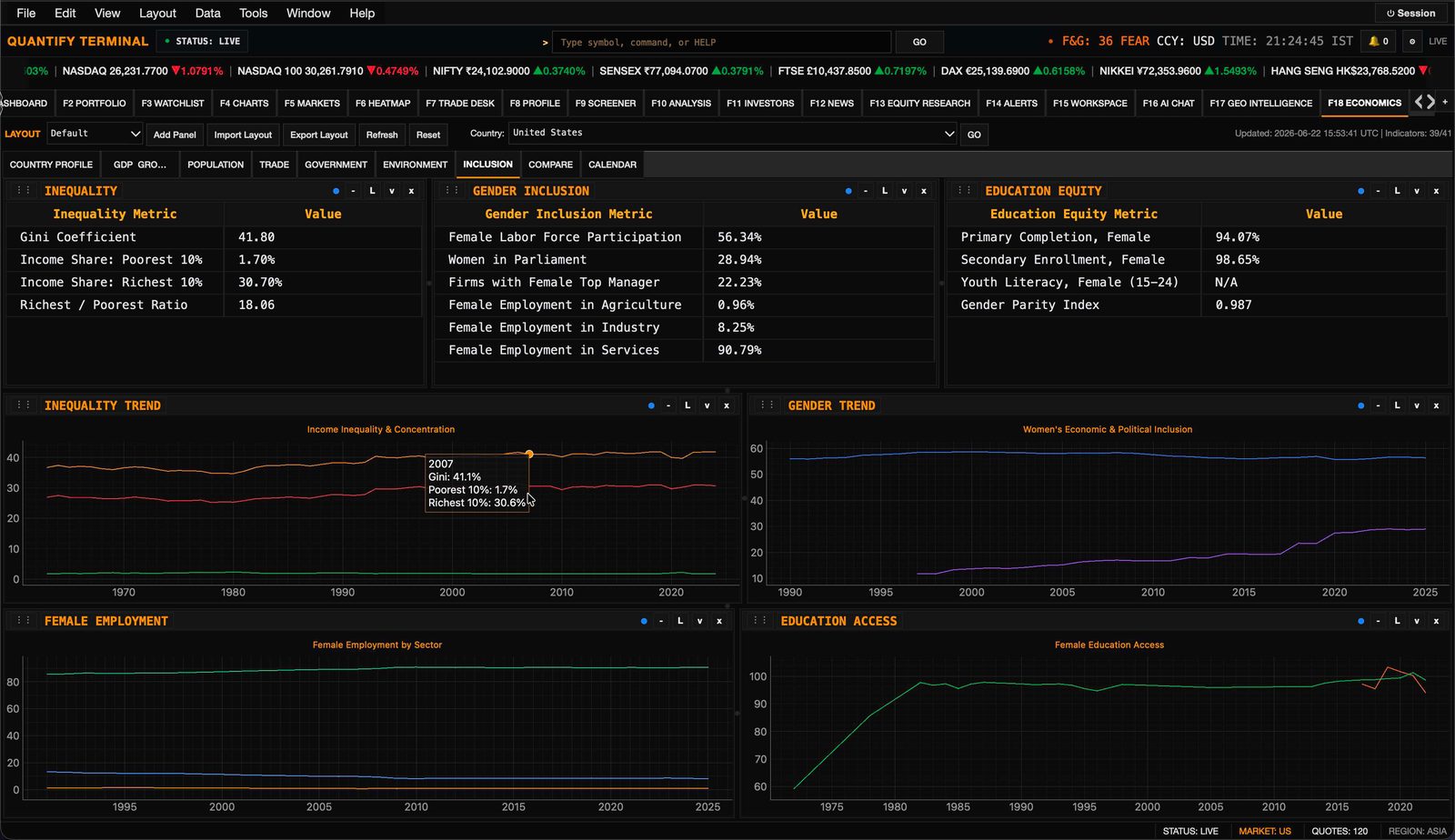
Task: Switch to the F9 SCREENER tab
Action: [x=606, y=103]
